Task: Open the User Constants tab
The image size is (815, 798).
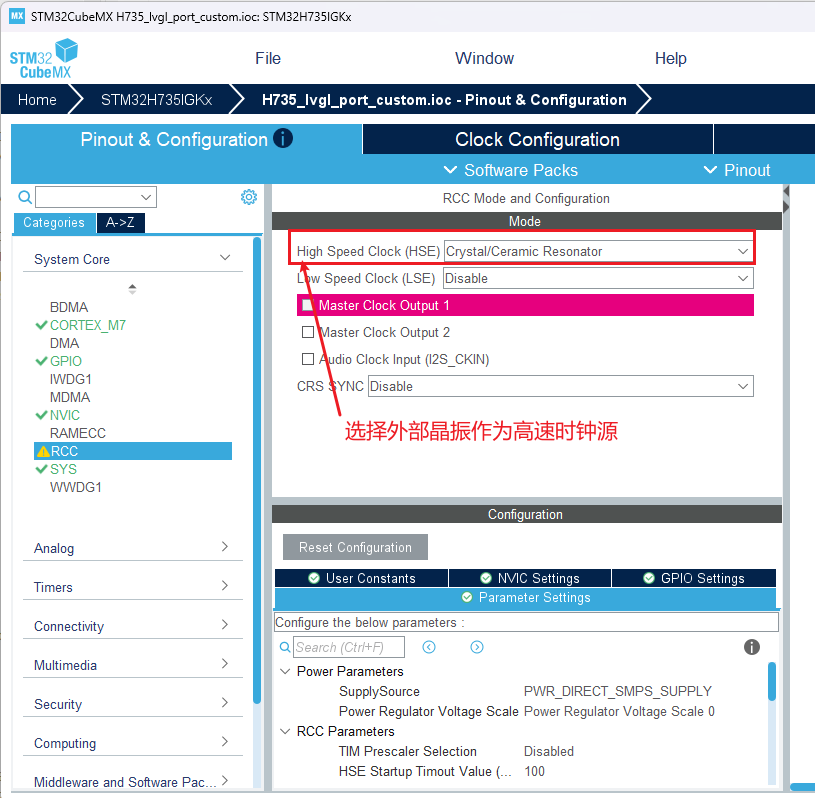Action: tap(361, 578)
